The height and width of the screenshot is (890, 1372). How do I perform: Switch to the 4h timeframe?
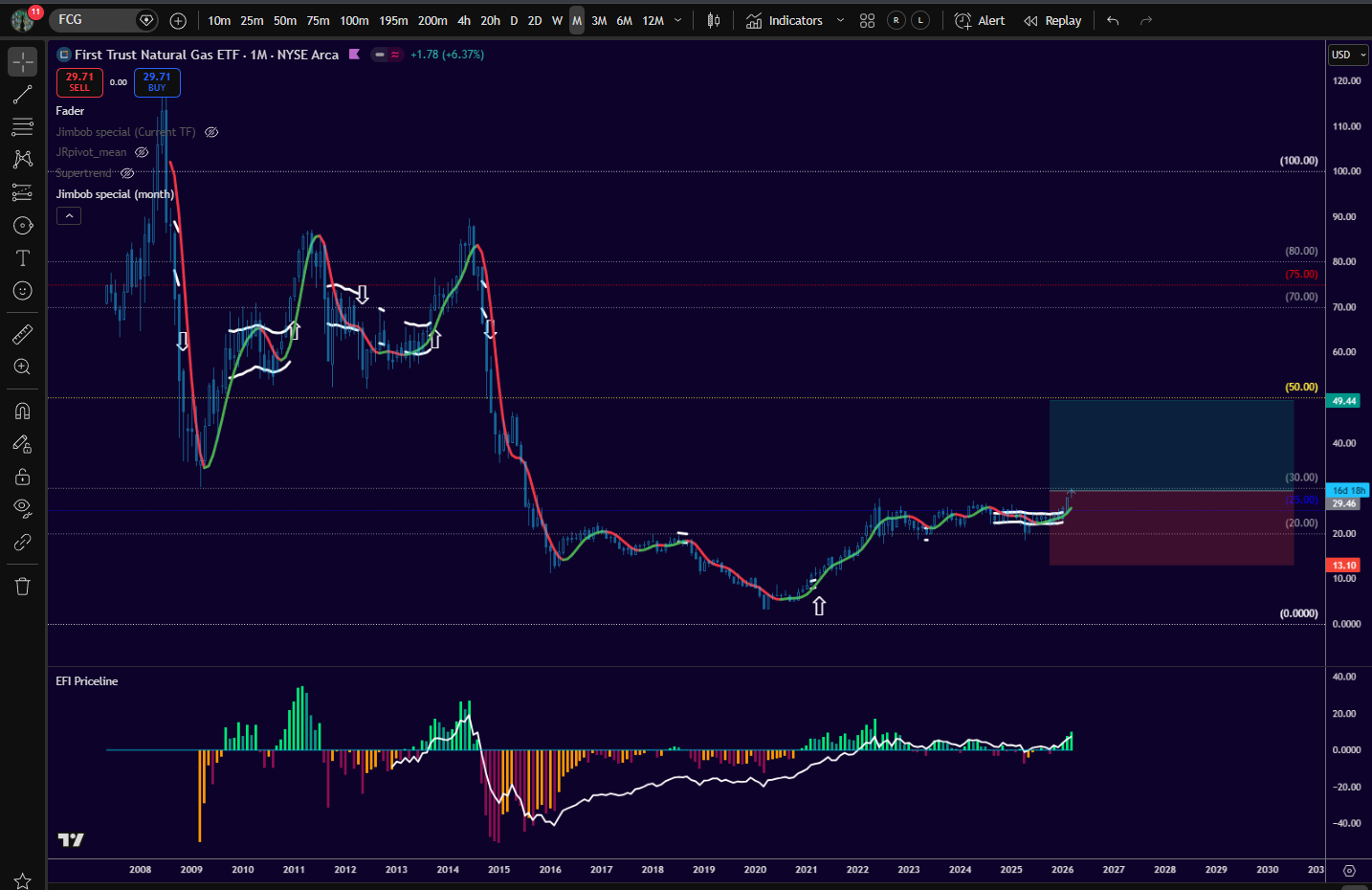pyautogui.click(x=464, y=20)
